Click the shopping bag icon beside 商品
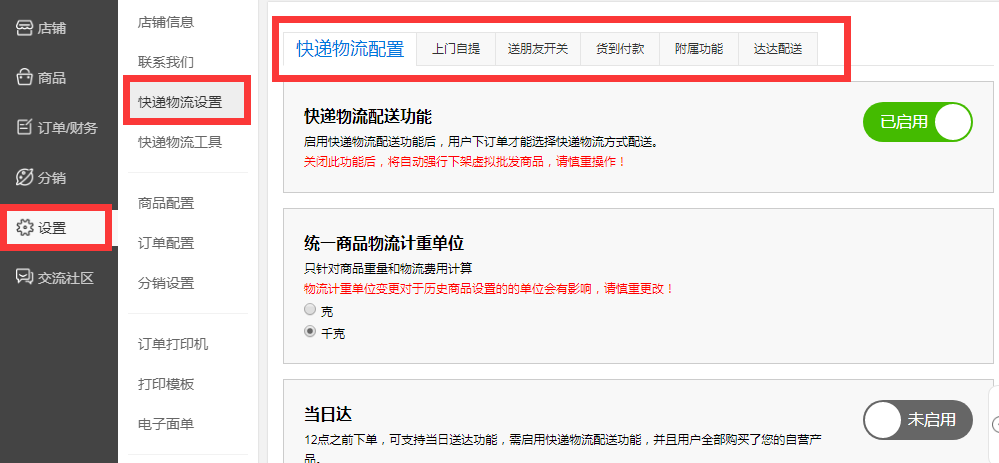The image size is (999, 463). (24, 78)
